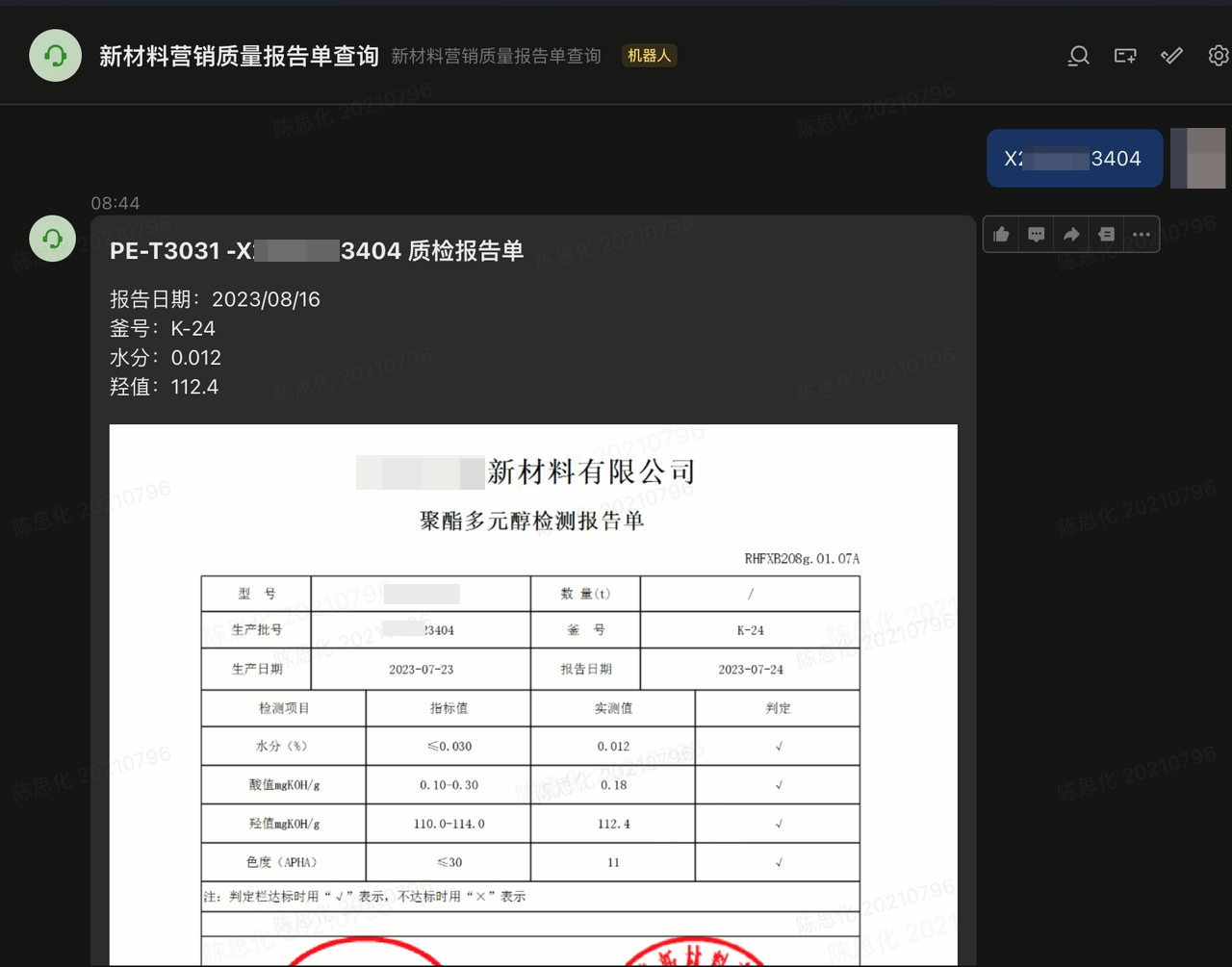This screenshot has width=1232, height=967.
Task: Open the tasks checkmark icon in header
Action: (1171, 56)
